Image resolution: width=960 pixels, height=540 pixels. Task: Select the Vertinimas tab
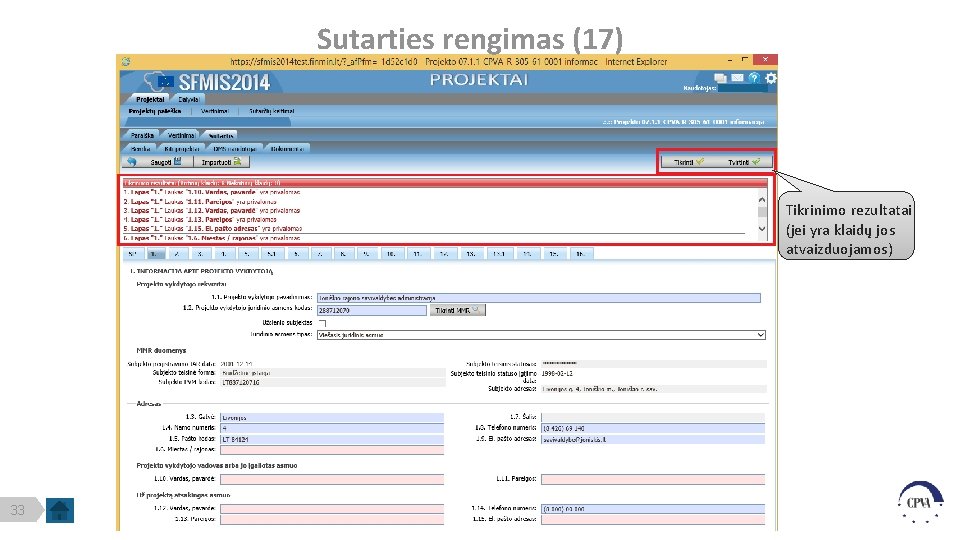click(x=181, y=135)
